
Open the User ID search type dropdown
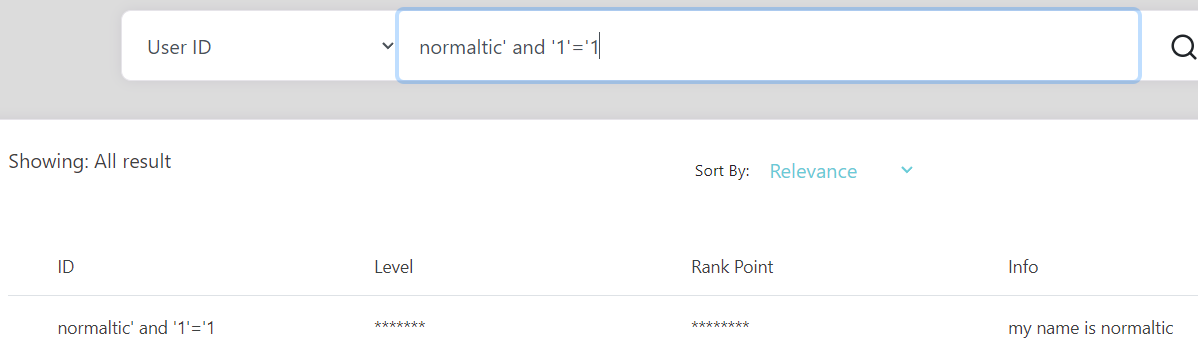(x=259, y=46)
